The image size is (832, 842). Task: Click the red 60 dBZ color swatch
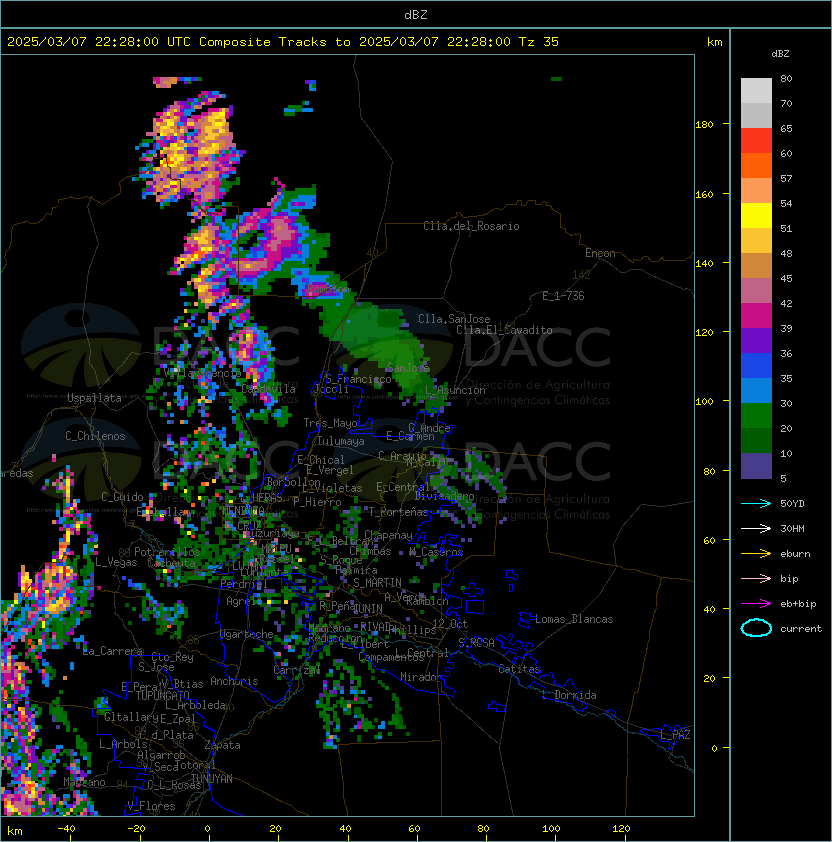pos(756,141)
